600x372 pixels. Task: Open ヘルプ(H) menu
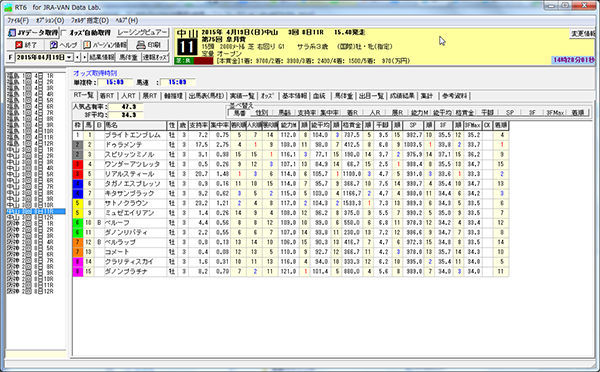coord(127,20)
